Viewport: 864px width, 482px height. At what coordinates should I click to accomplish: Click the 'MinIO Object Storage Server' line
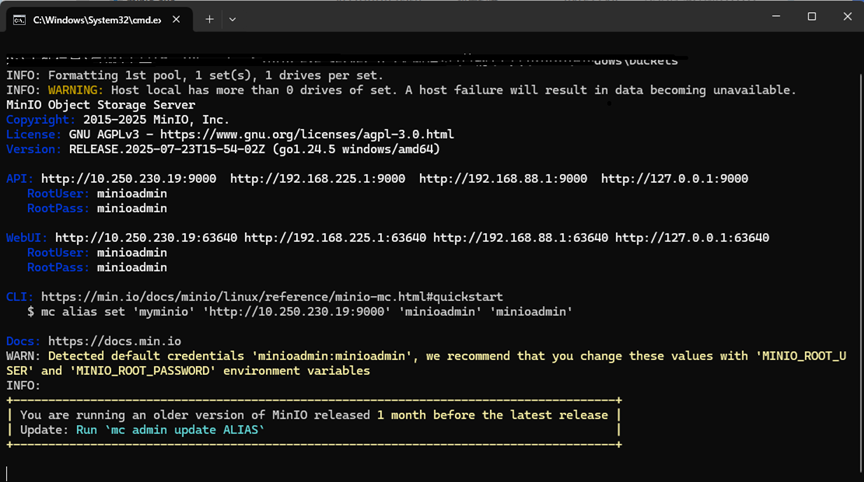[101, 105]
